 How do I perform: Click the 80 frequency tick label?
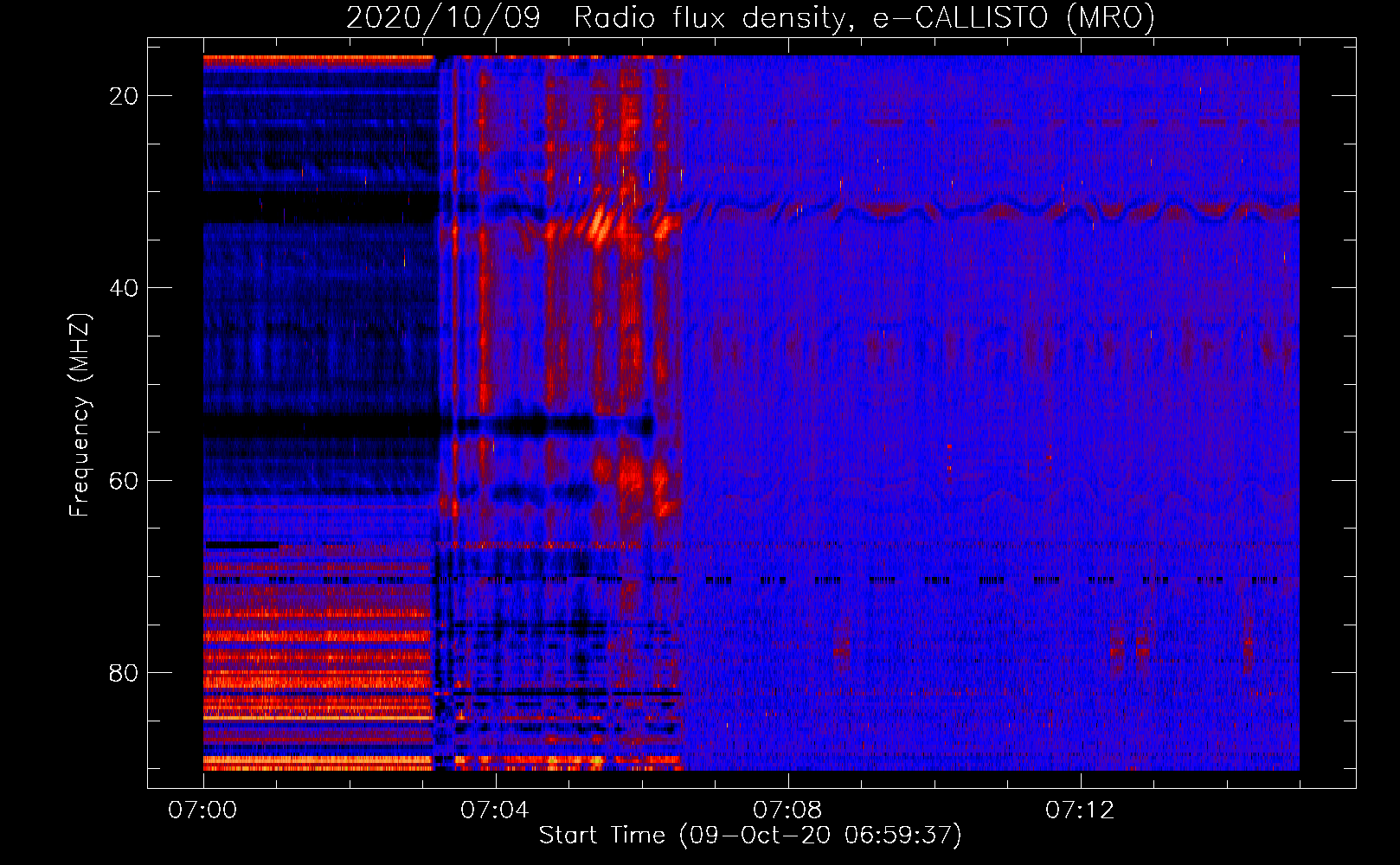tap(125, 672)
